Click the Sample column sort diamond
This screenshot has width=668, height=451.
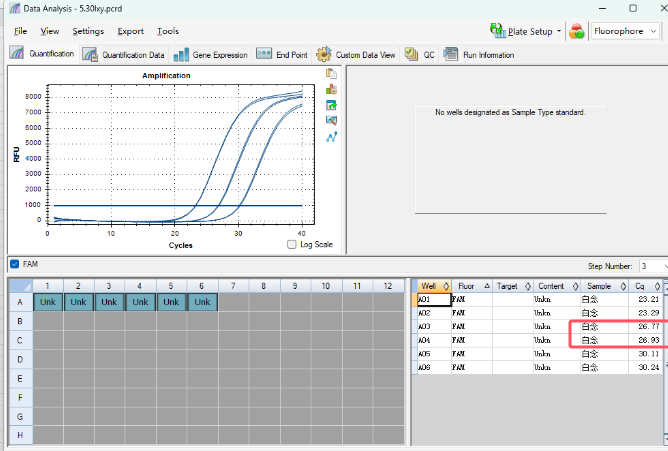coord(623,286)
